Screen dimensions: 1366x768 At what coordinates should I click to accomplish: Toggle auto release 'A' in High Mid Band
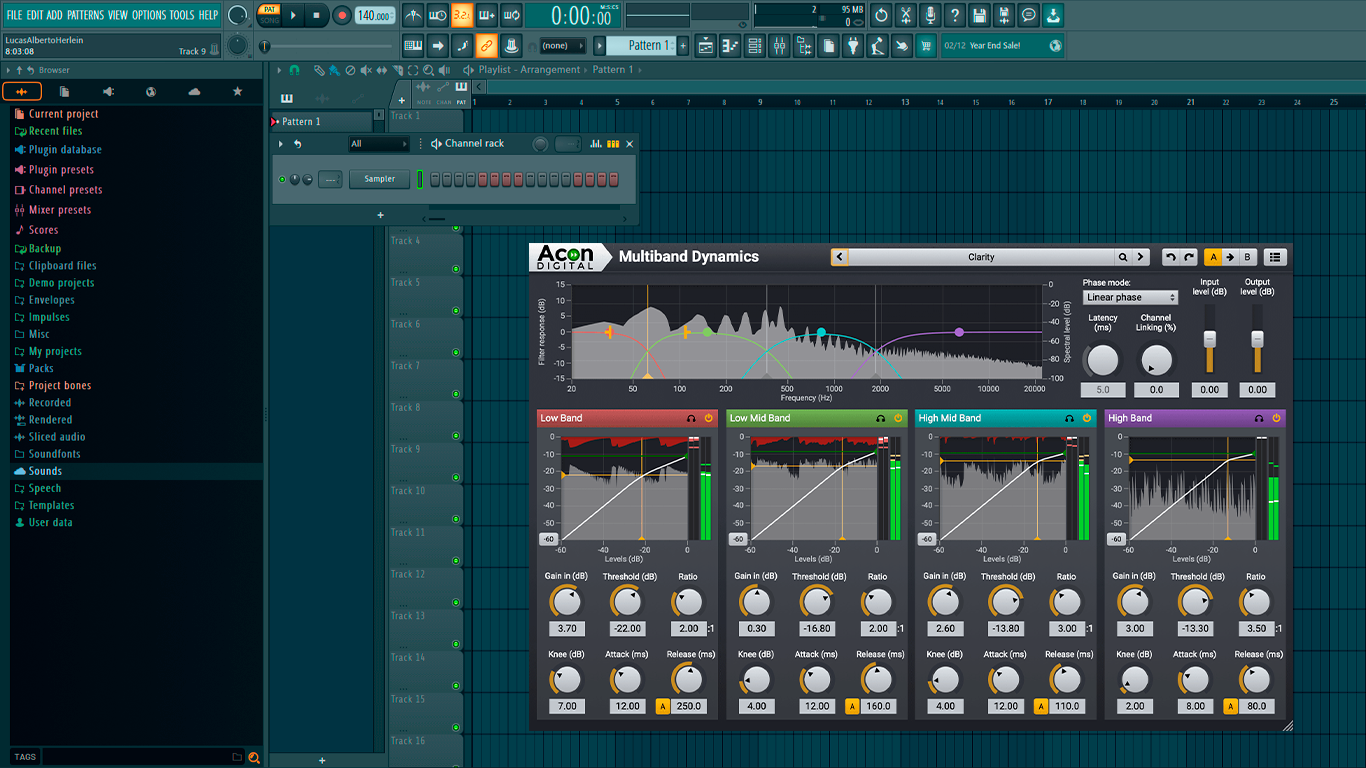click(x=1041, y=706)
